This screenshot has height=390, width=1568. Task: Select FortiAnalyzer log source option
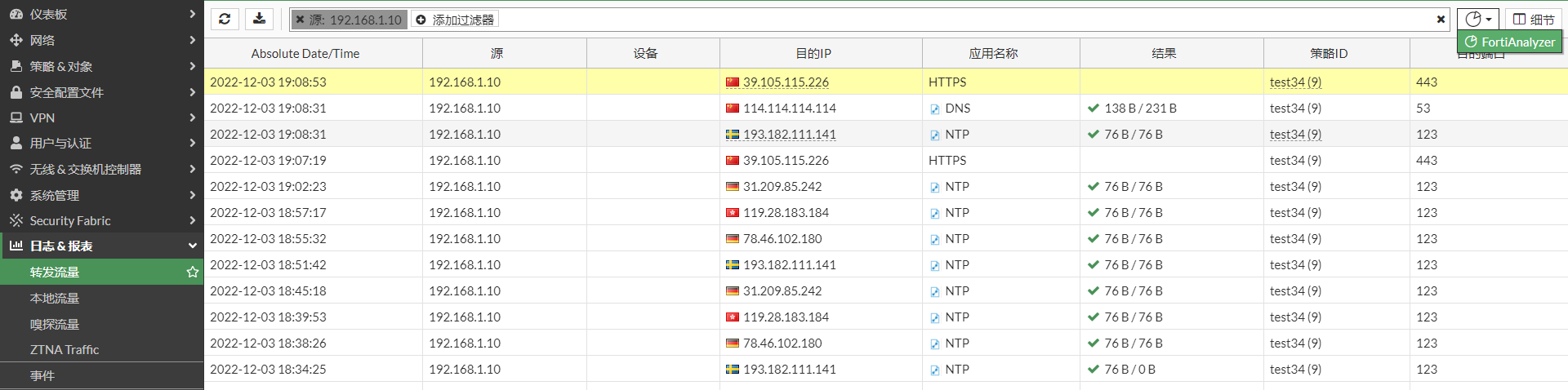point(1509,42)
